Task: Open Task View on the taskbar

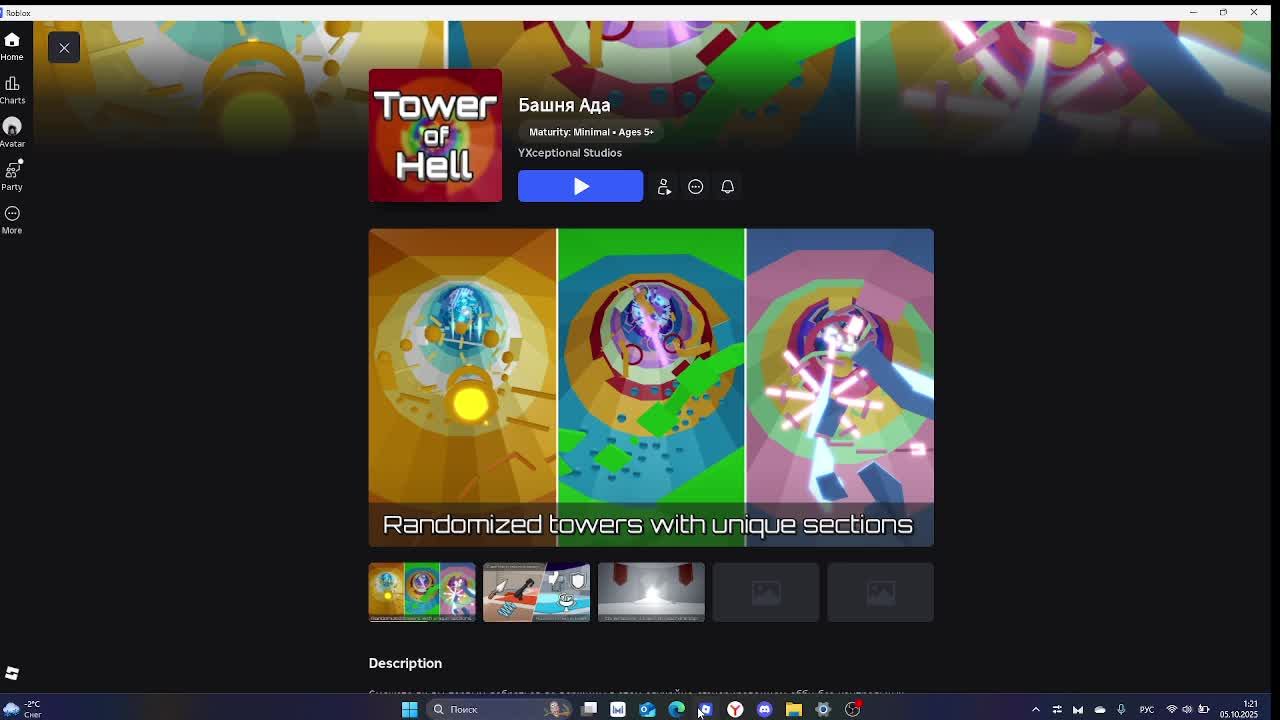Action: (x=590, y=709)
